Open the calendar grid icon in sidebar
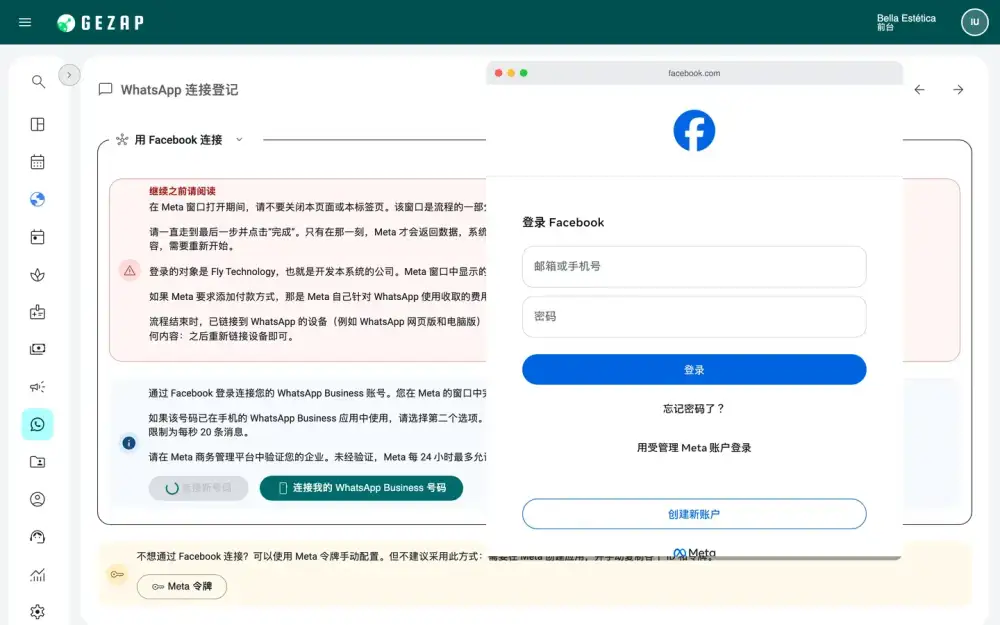The width and height of the screenshot is (1000, 625). [38, 161]
